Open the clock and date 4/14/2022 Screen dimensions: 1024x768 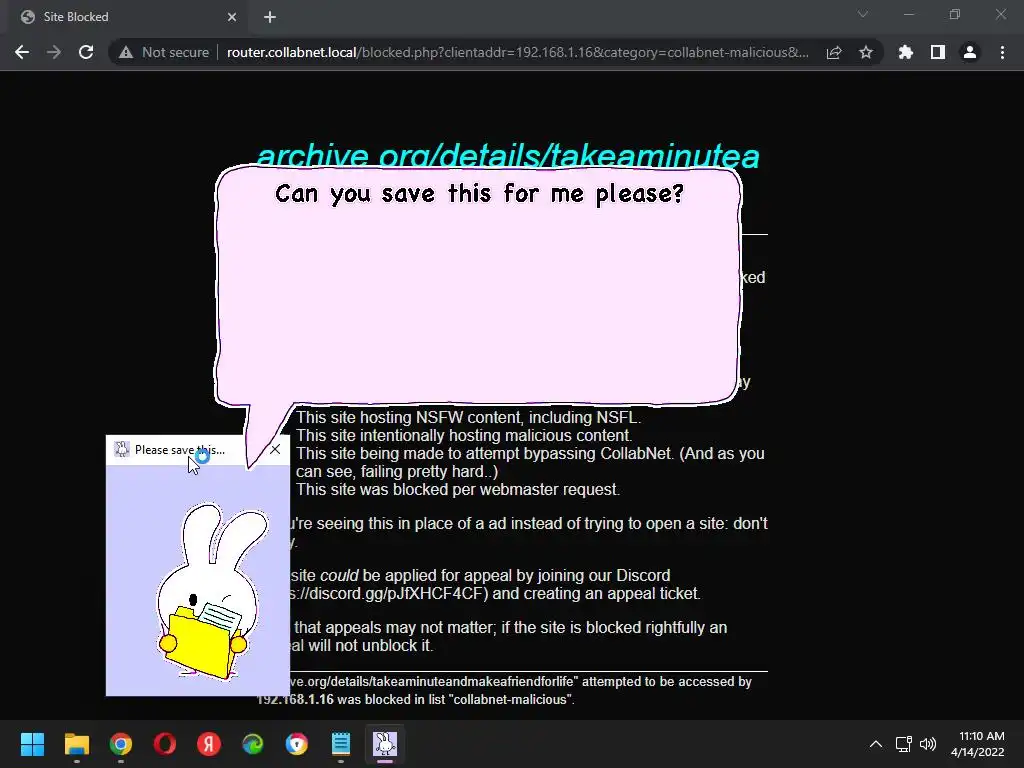(978, 744)
